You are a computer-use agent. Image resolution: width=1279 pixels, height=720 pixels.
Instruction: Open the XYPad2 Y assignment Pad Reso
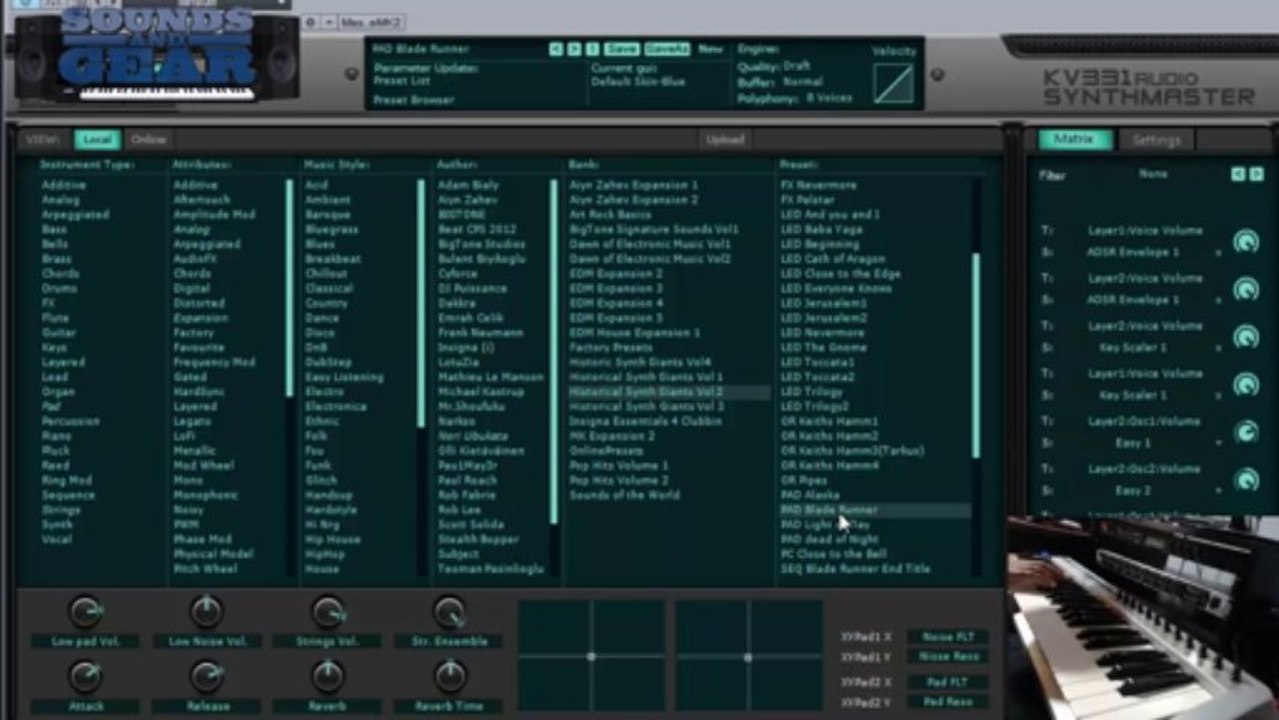coord(948,704)
